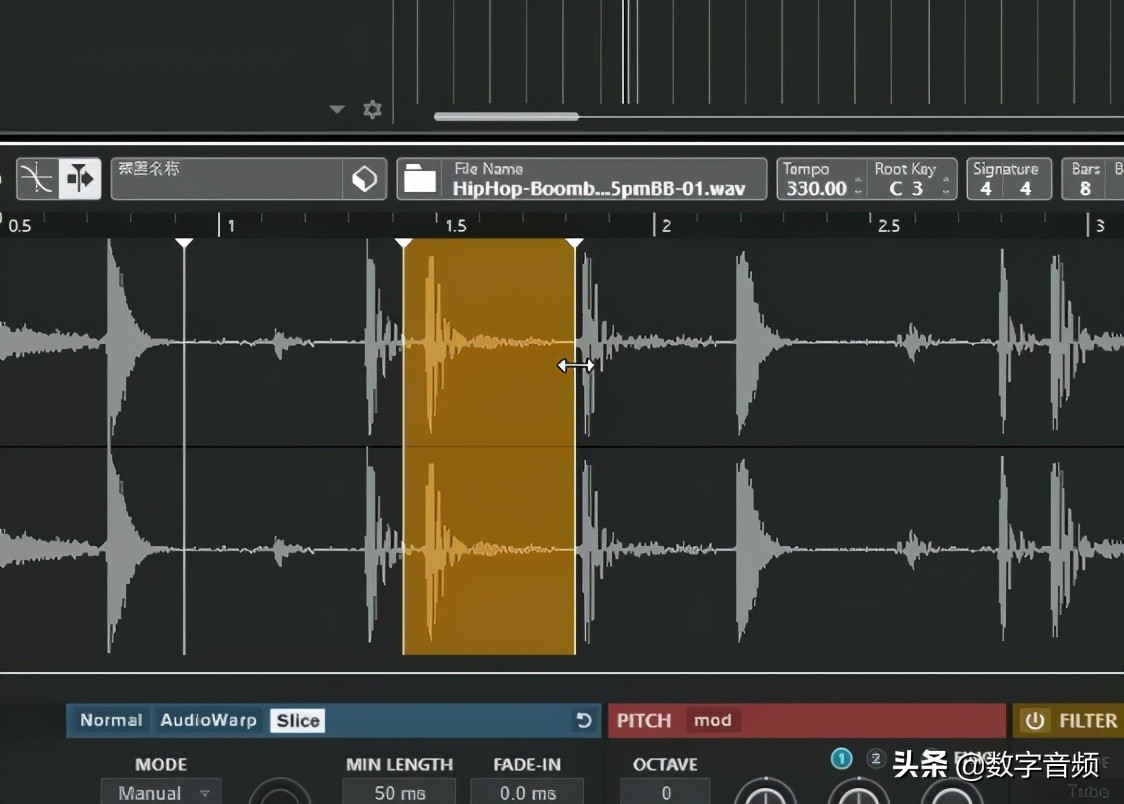Select modulation slot 2 circle
Screen dimensions: 1124x804
click(x=876, y=759)
